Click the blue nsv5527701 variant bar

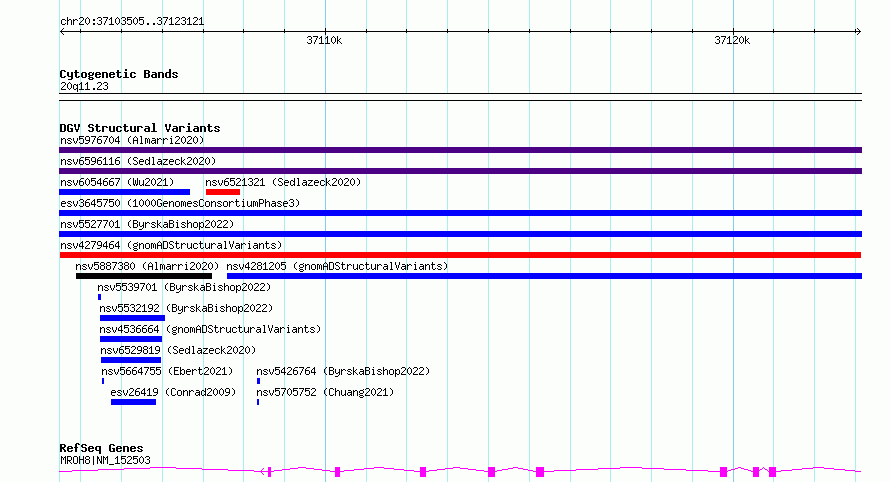[460, 234]
